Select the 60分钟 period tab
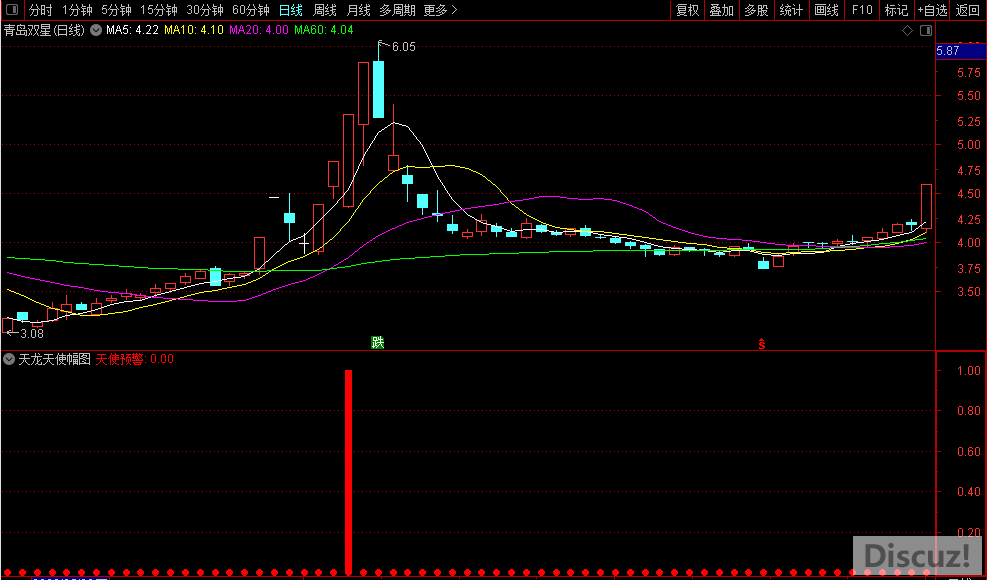The image size is (987, 580). (x=250, y=10)
